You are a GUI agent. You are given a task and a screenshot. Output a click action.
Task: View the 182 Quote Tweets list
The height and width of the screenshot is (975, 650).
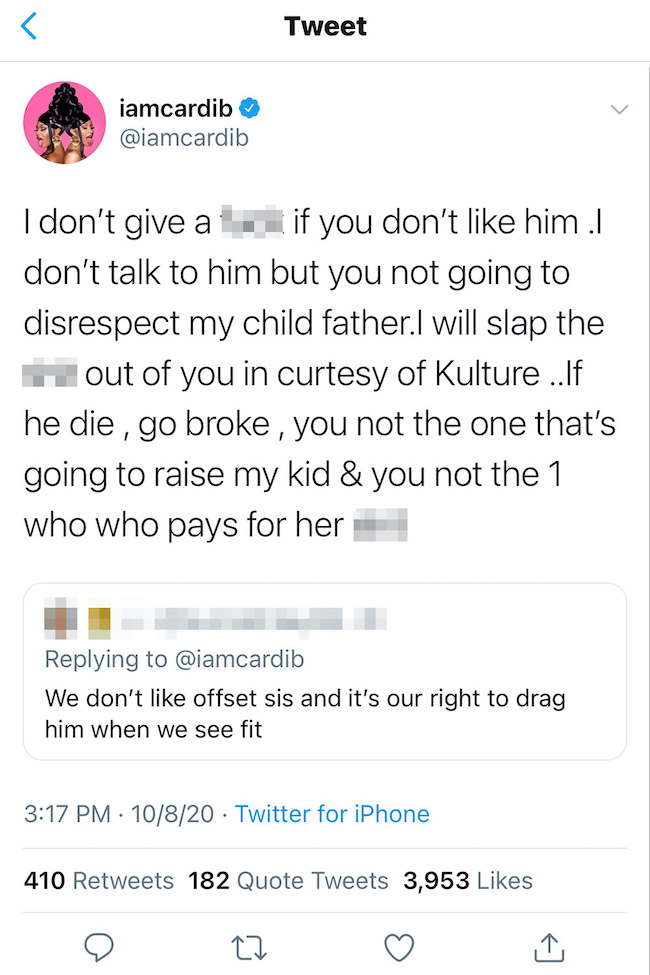click(288, 880)
